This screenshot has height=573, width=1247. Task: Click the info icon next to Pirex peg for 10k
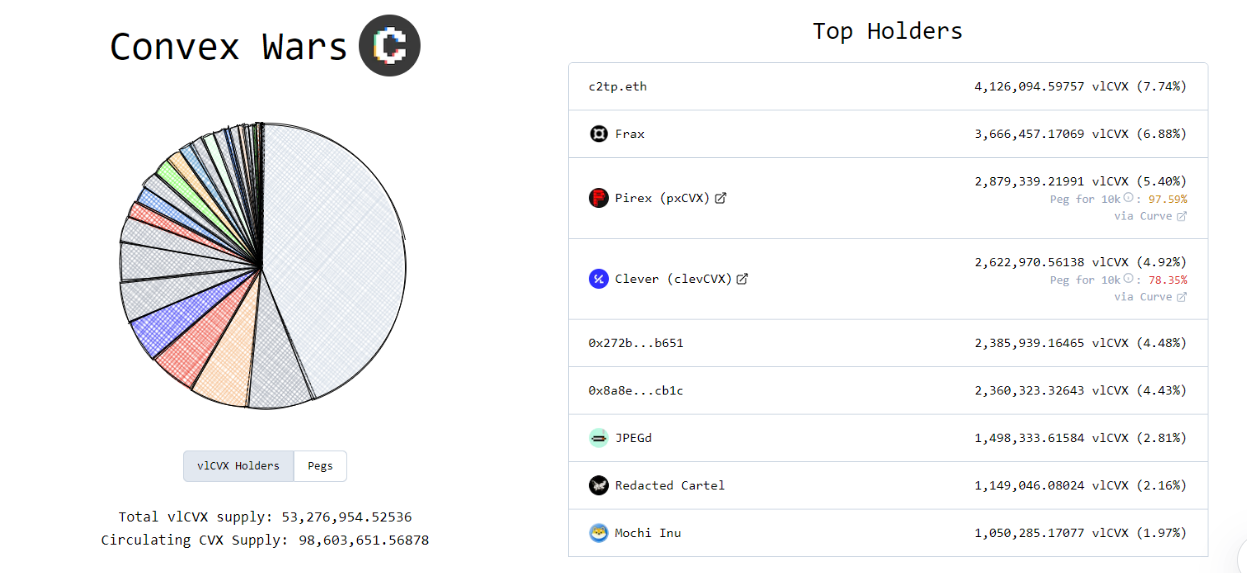[x=1128, y=199]
